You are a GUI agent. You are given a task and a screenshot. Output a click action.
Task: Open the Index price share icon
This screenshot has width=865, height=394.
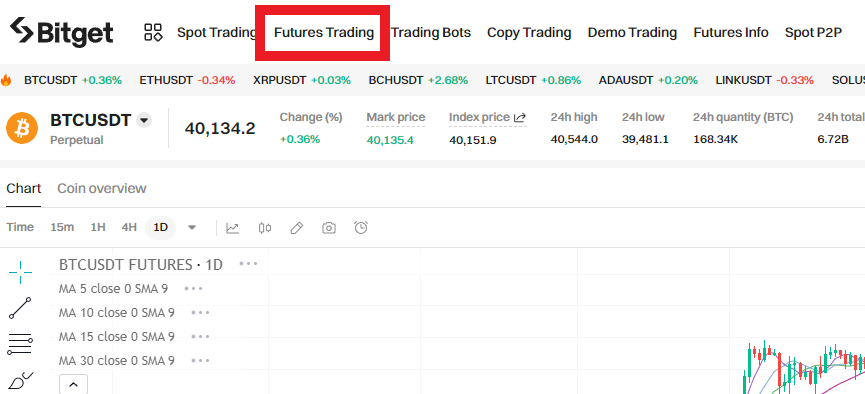tap(520, 118)
